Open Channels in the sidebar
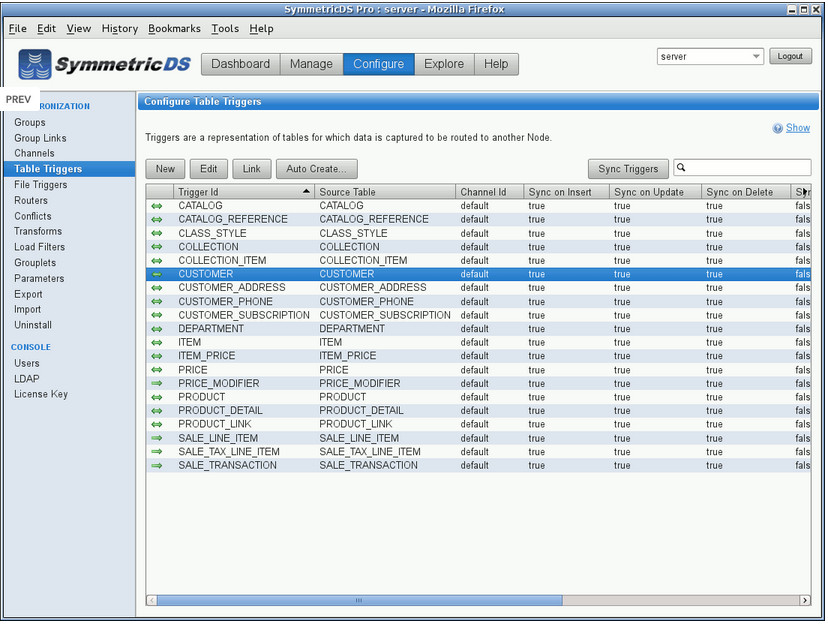The width and height of the screenshot is (828, 624). tap(34, 154)
